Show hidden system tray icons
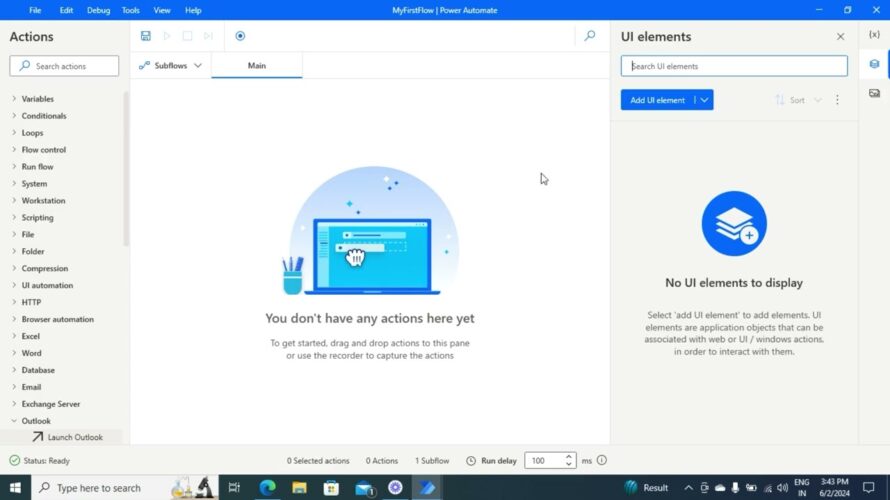This screenshot has height=500, width=890. point(688,488)
